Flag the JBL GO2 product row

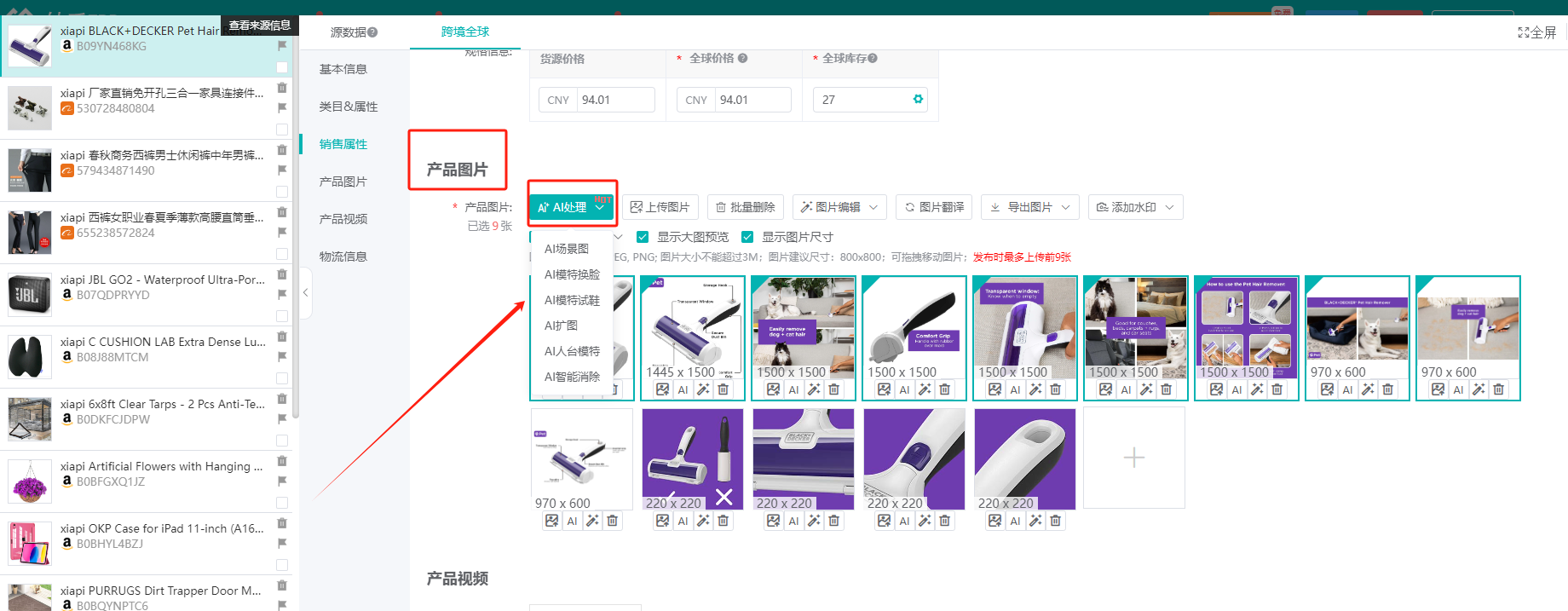click(x=282, y=294)
